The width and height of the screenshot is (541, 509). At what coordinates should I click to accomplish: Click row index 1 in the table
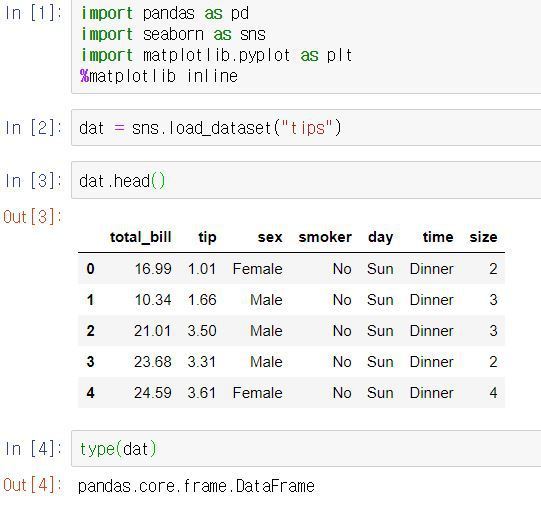tap(90, 300)
